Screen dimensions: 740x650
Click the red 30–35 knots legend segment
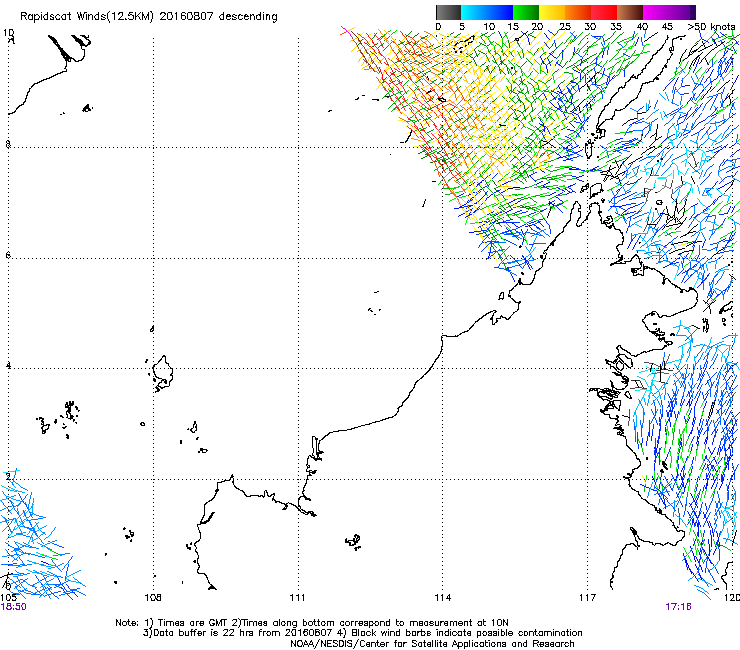pyautogui.click(x=604, y=12)
